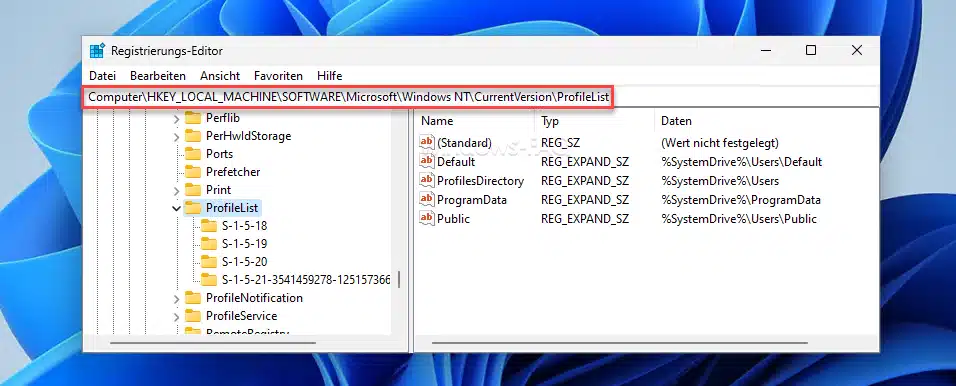Select the Perflib key label

(223, 118)
